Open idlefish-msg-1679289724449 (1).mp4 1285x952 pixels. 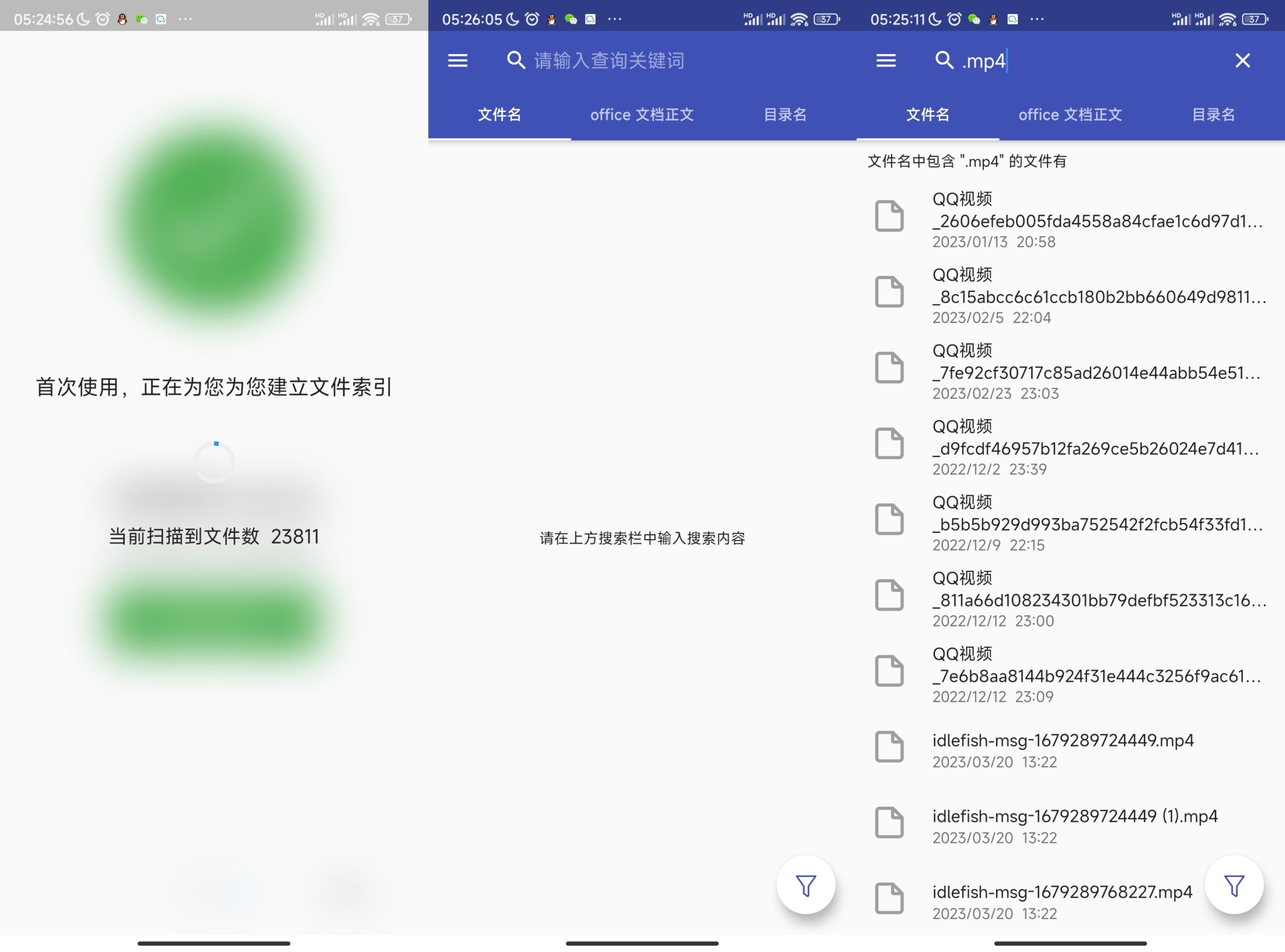click(1071, 826)
